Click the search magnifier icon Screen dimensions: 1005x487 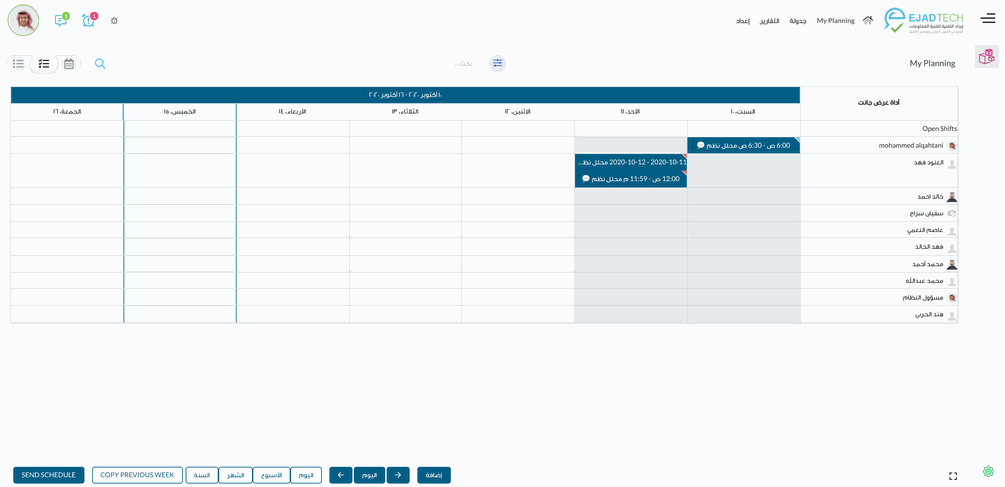(x=100, y=64)
